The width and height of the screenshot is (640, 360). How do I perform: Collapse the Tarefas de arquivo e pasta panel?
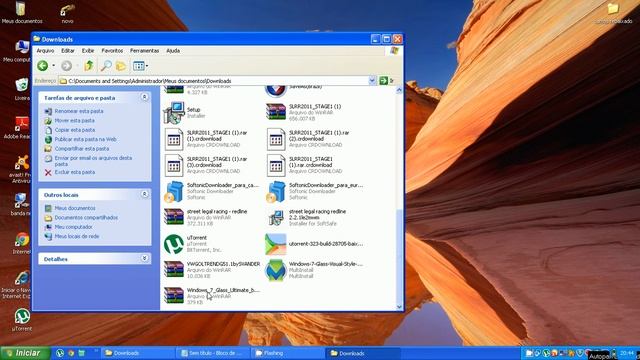coord(144,97)
